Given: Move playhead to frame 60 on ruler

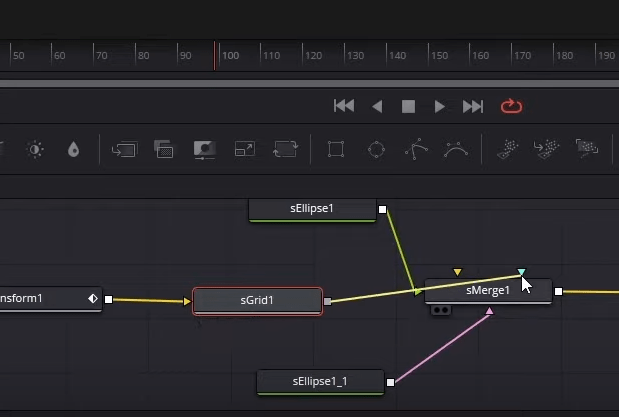Looking at the screenshot, I should [x=60, y=56].
